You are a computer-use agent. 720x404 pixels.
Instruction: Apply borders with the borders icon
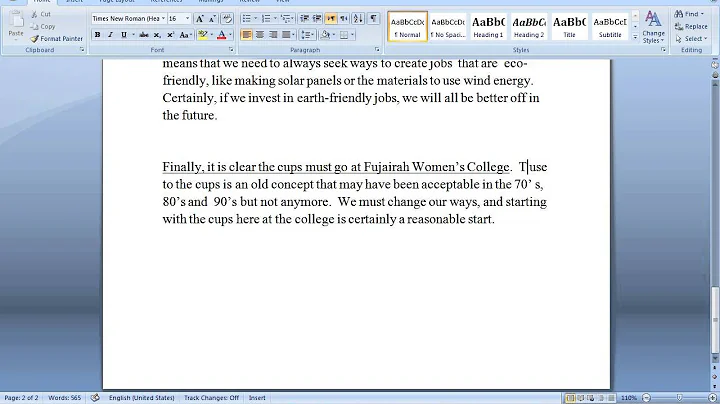point(344,35)
